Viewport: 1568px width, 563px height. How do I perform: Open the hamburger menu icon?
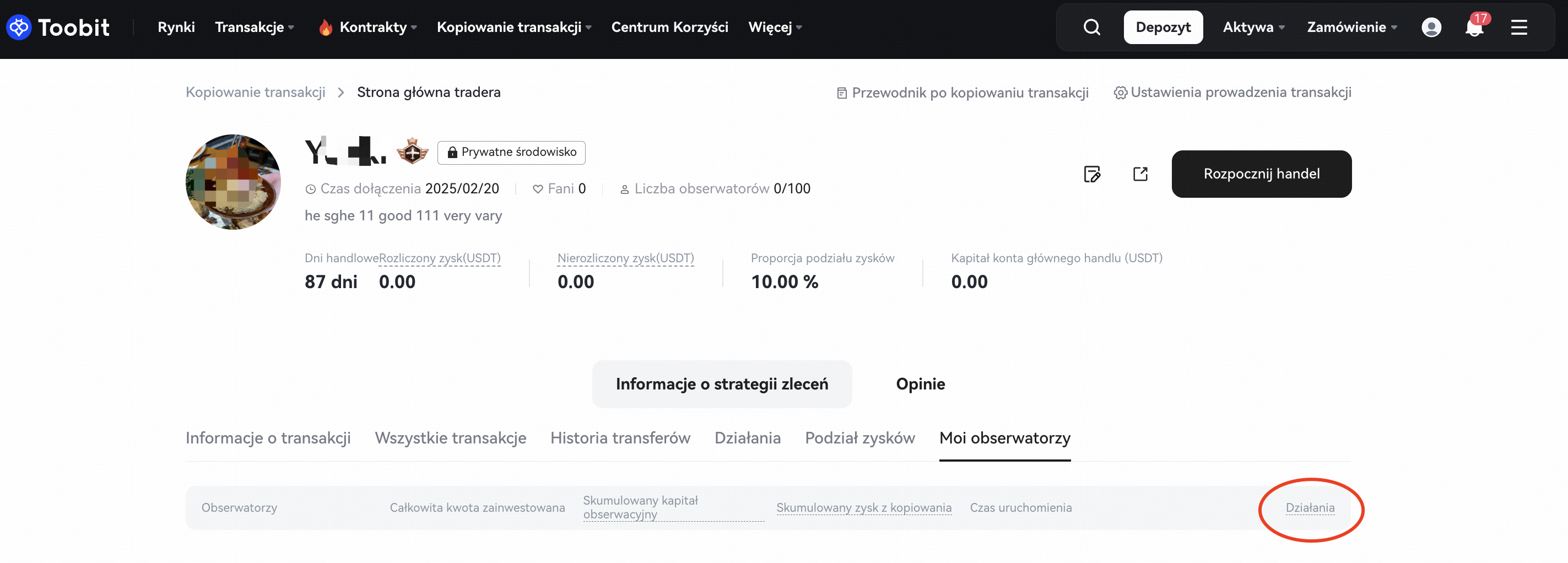tap(1519, 28)
